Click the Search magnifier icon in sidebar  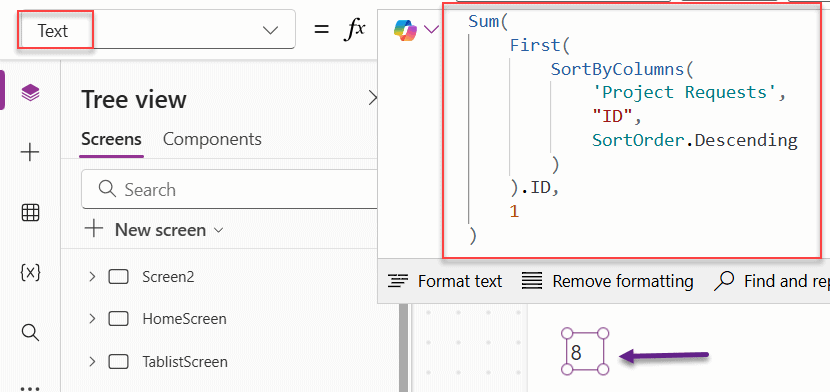(x=30, y=333)
